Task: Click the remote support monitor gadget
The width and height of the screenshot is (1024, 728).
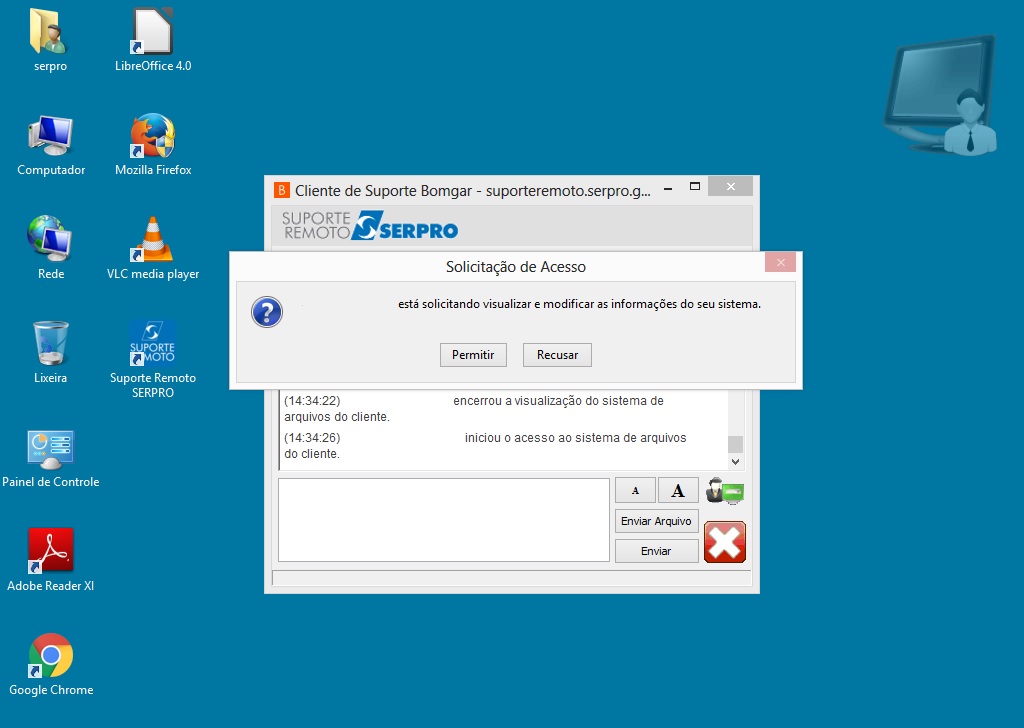Action: point(941,95)
